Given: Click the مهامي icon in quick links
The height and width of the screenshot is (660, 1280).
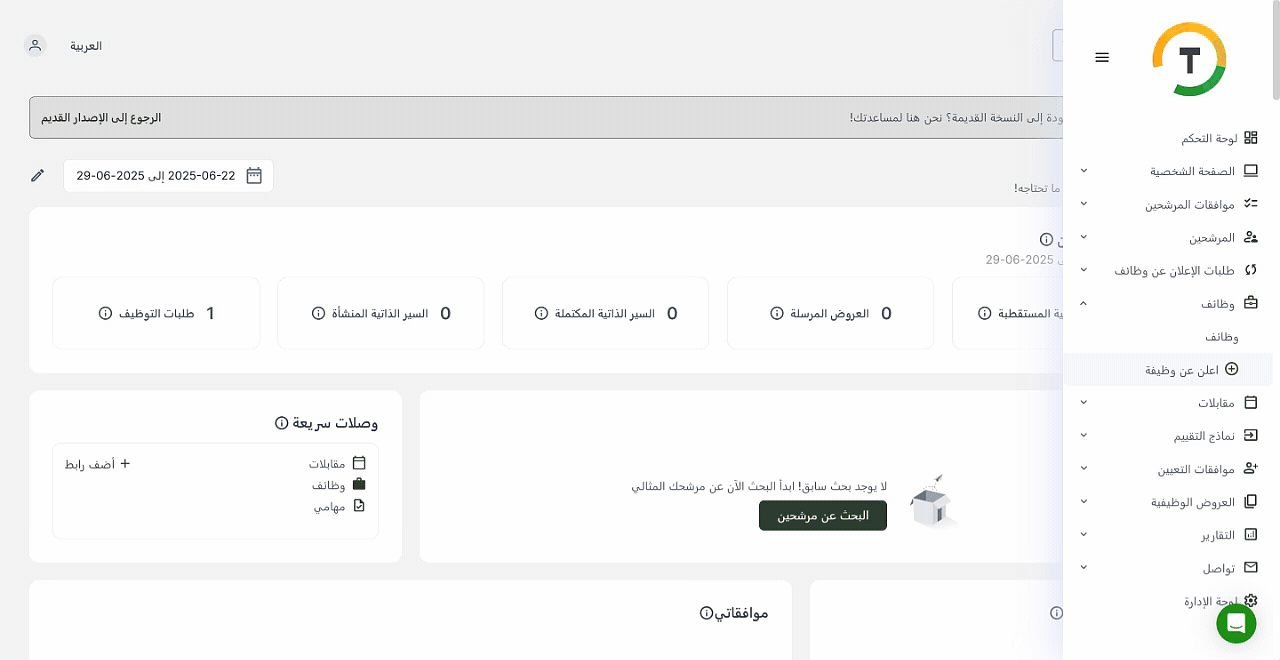Looking at the screenshot, I should point(359,506).
